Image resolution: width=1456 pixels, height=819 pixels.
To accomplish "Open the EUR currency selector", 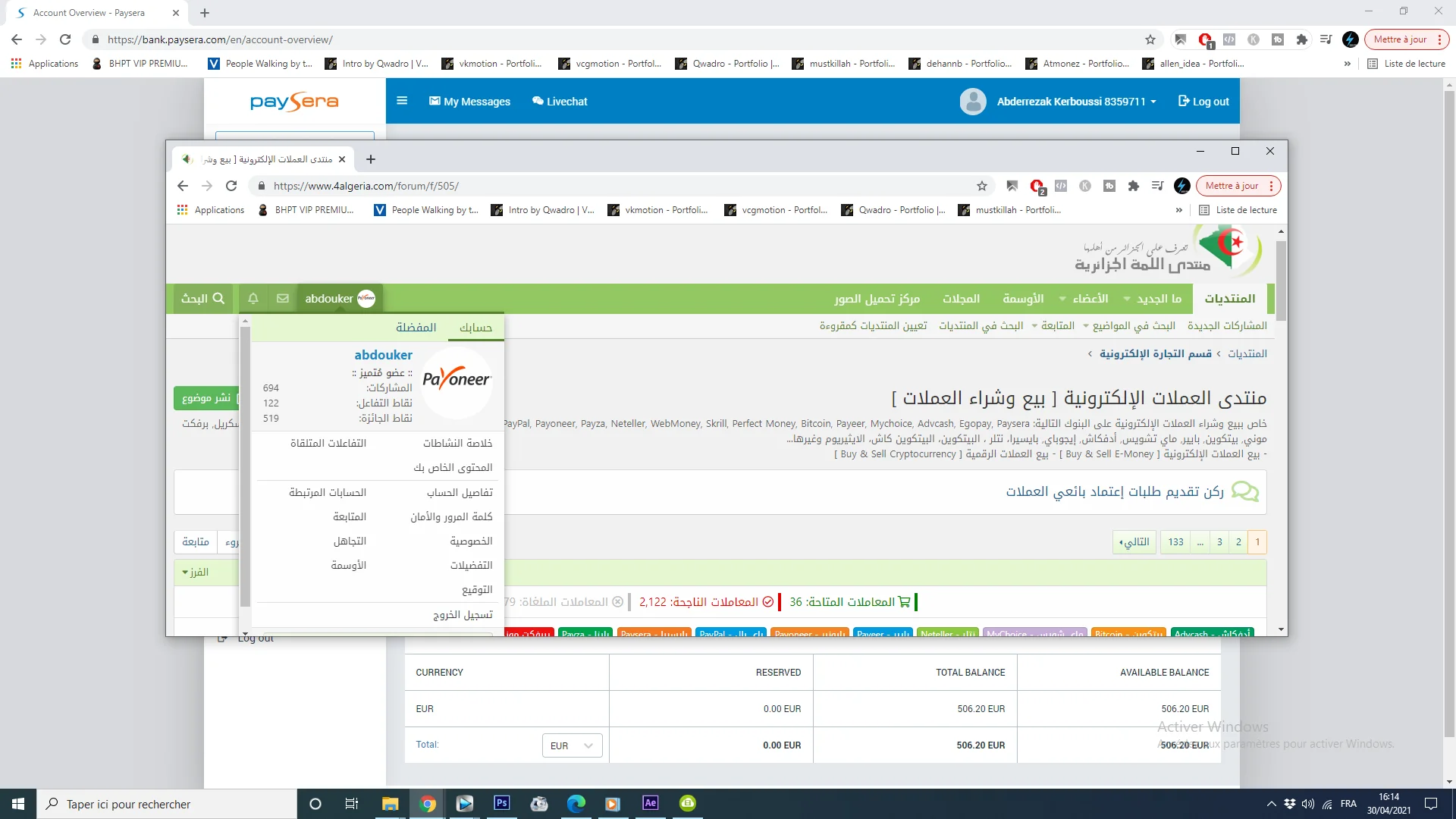I will point(572,745).
